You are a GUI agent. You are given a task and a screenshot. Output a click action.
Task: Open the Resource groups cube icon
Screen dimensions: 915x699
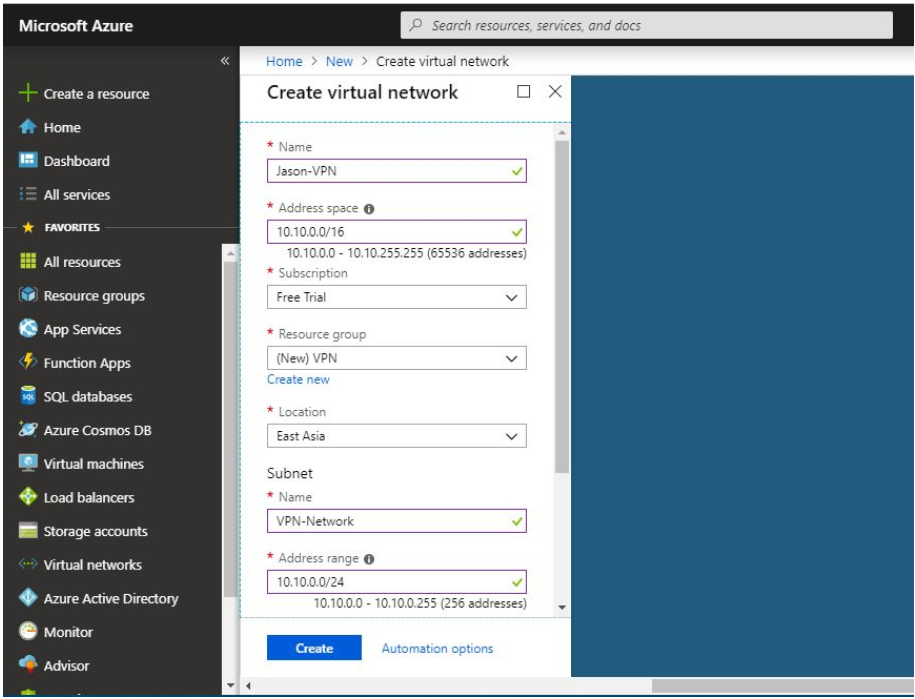coord(27,295)
